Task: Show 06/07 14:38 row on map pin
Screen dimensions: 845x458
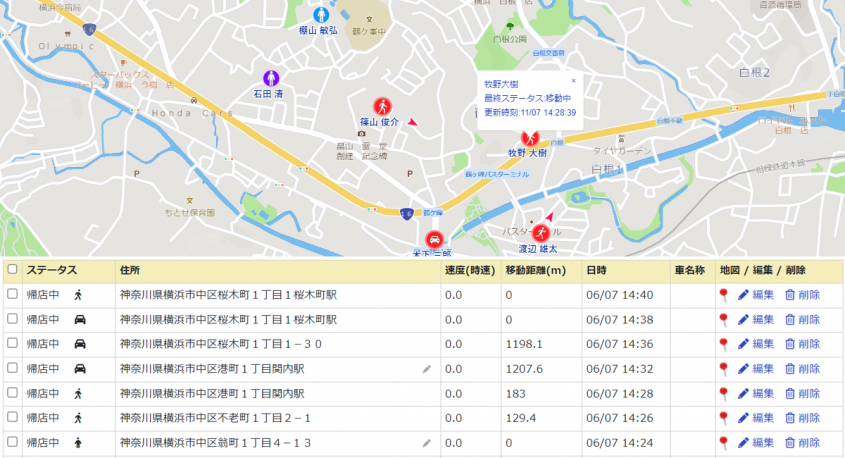Action: [724, 320]
